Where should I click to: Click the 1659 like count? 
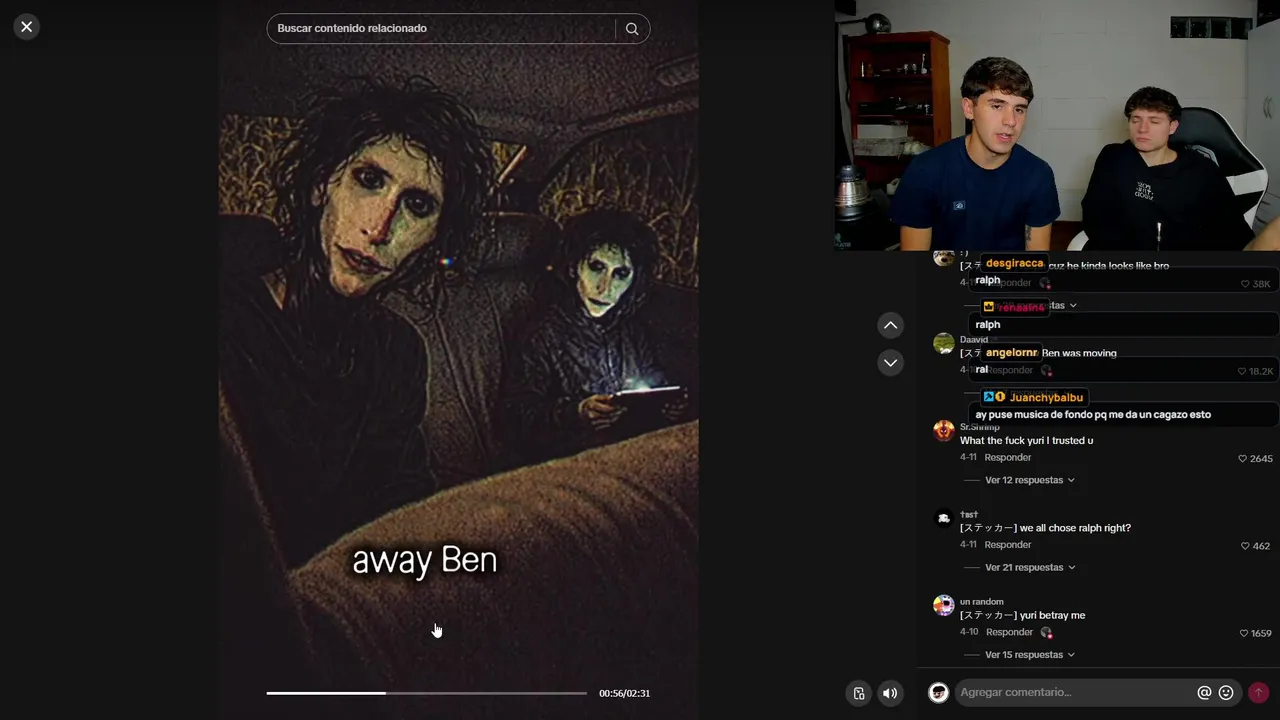tap(1261, 633)
